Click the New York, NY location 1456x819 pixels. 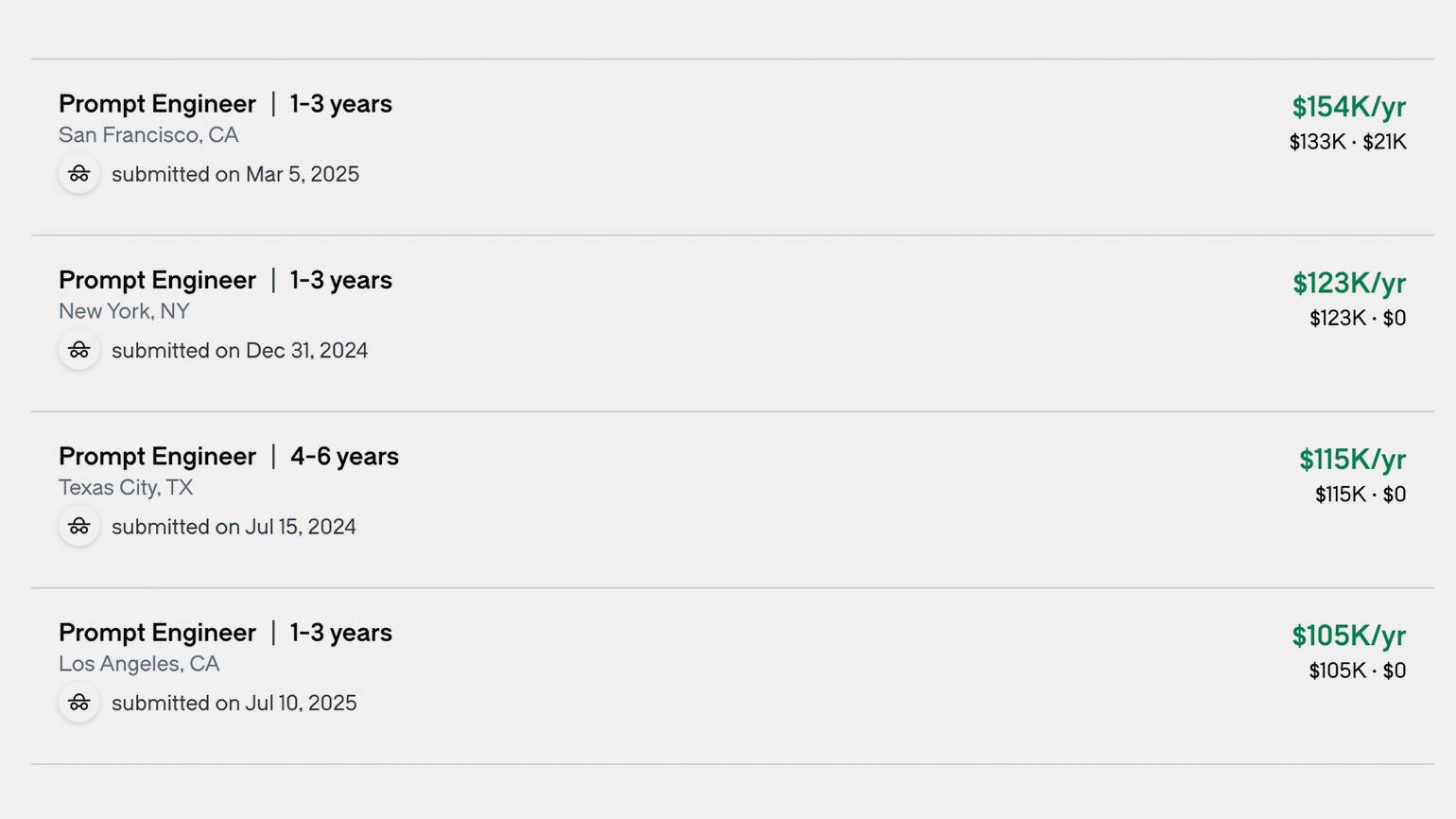coord(124,311)
